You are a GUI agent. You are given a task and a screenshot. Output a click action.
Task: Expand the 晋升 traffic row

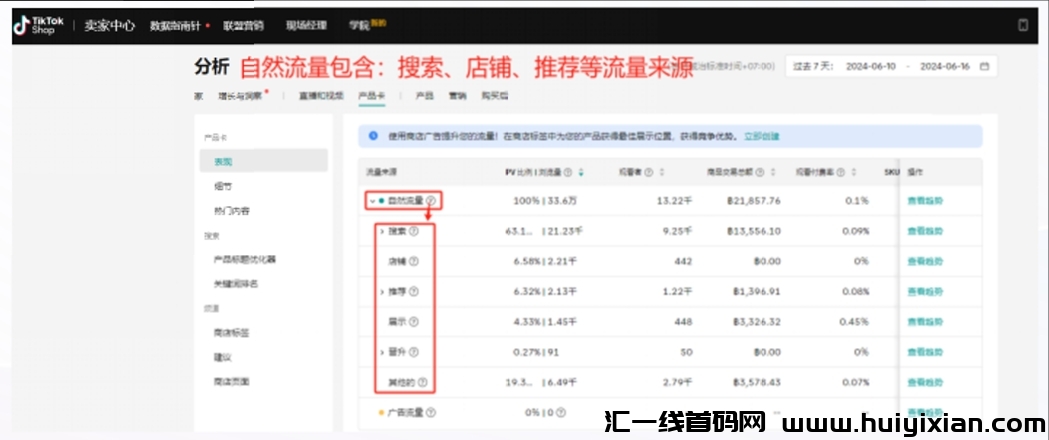point(381,352)
